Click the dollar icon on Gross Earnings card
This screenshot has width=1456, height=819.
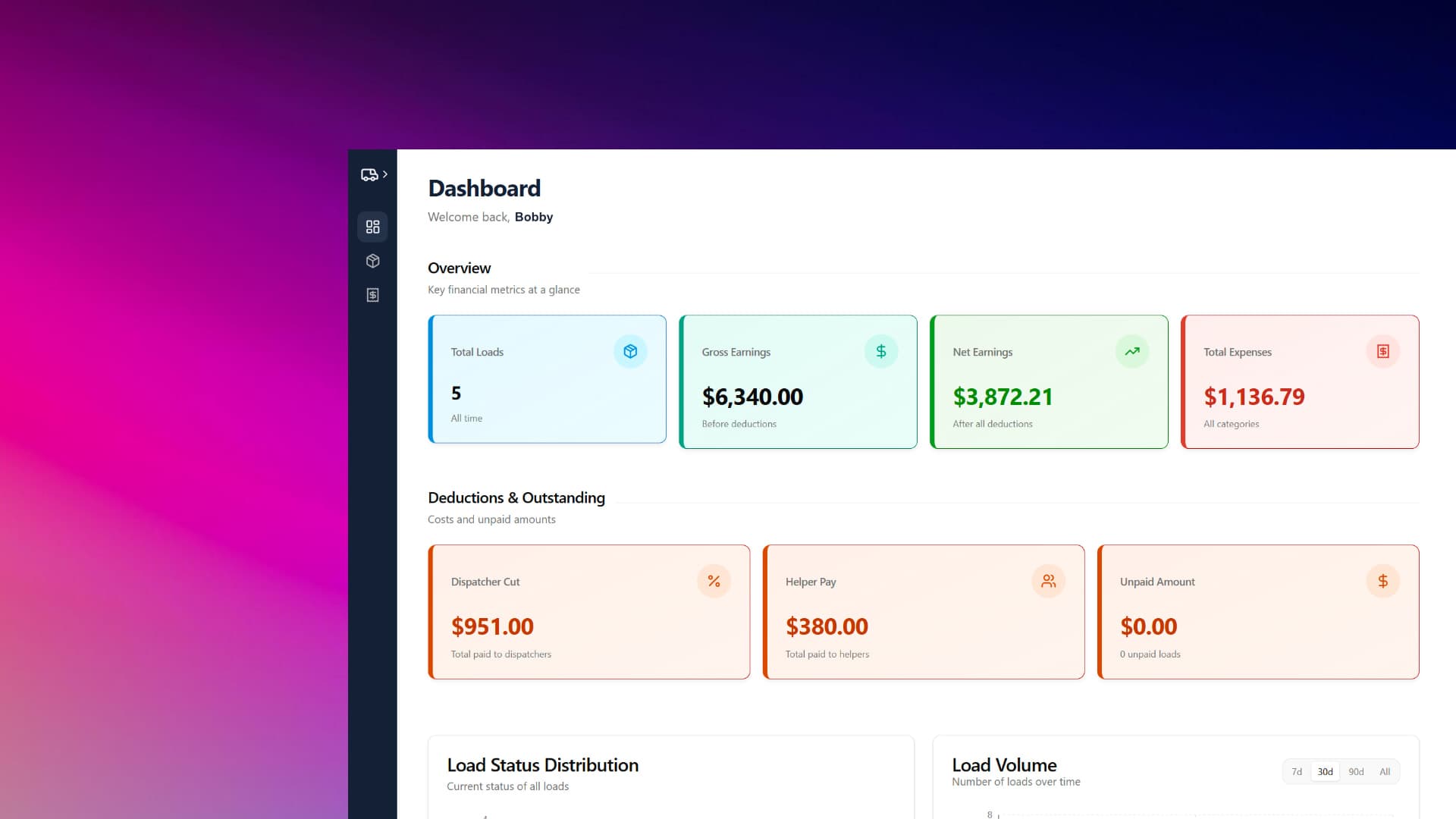click(880, 351)
